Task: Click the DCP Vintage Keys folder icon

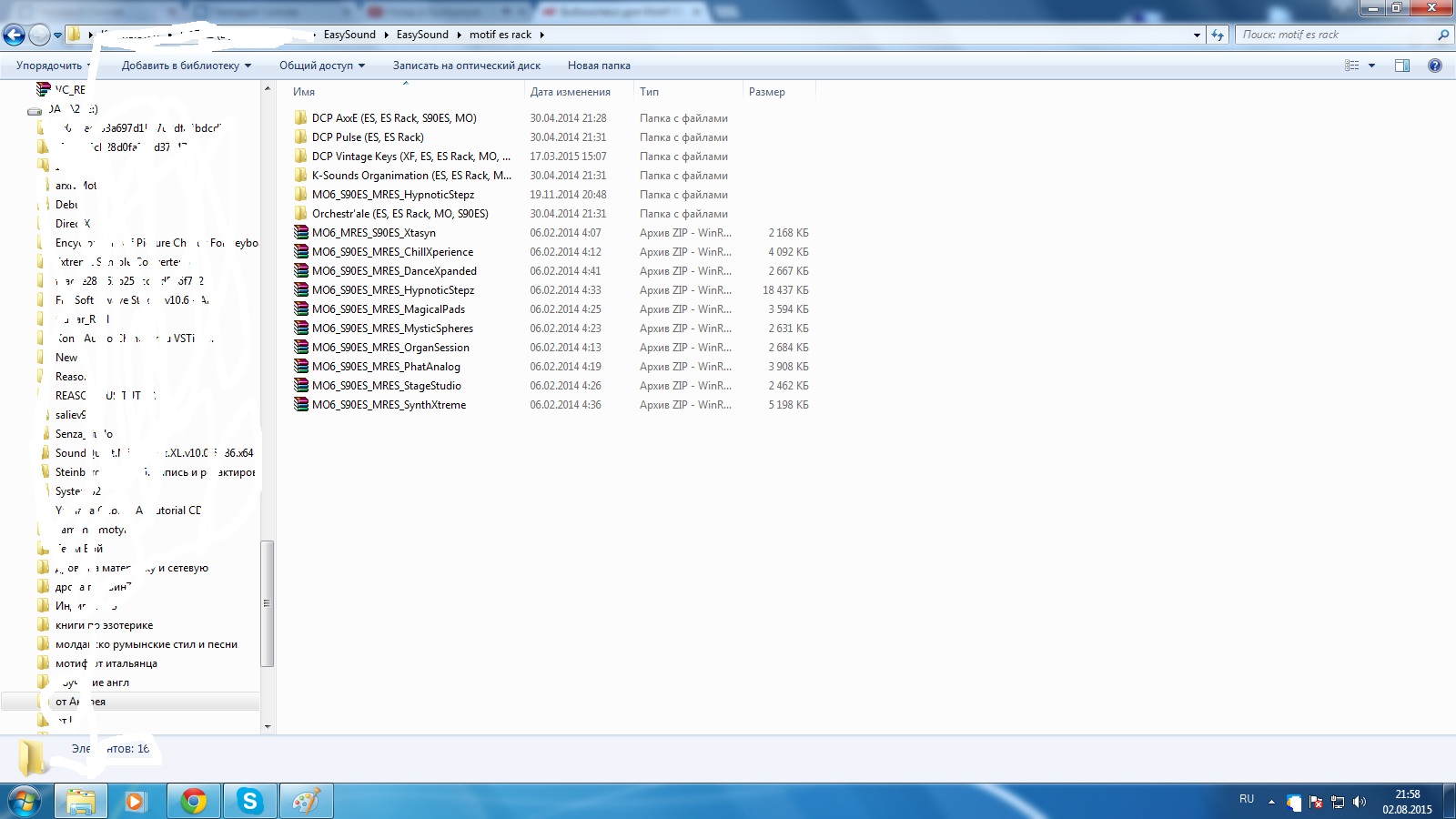Action: click(x=300, y=157)
